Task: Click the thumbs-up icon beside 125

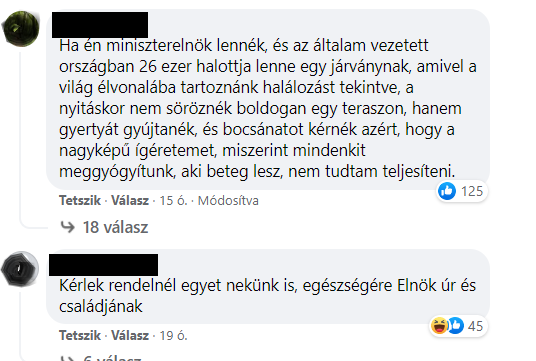Action: pyautogui.click(x=447, y=191)
